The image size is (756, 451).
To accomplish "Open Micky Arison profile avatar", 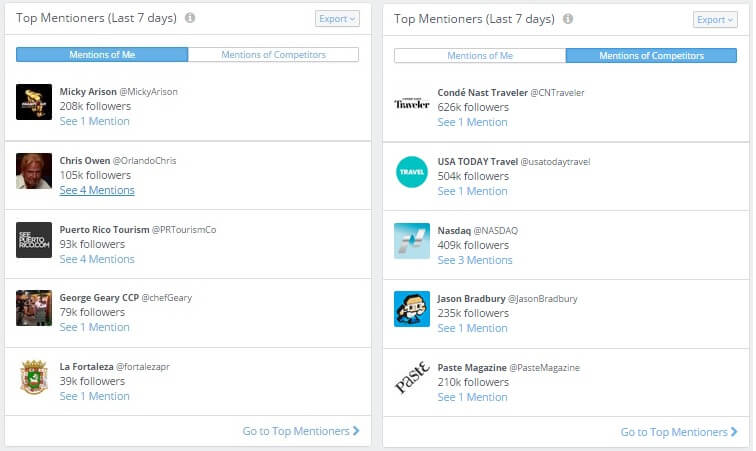I will 34,102.
